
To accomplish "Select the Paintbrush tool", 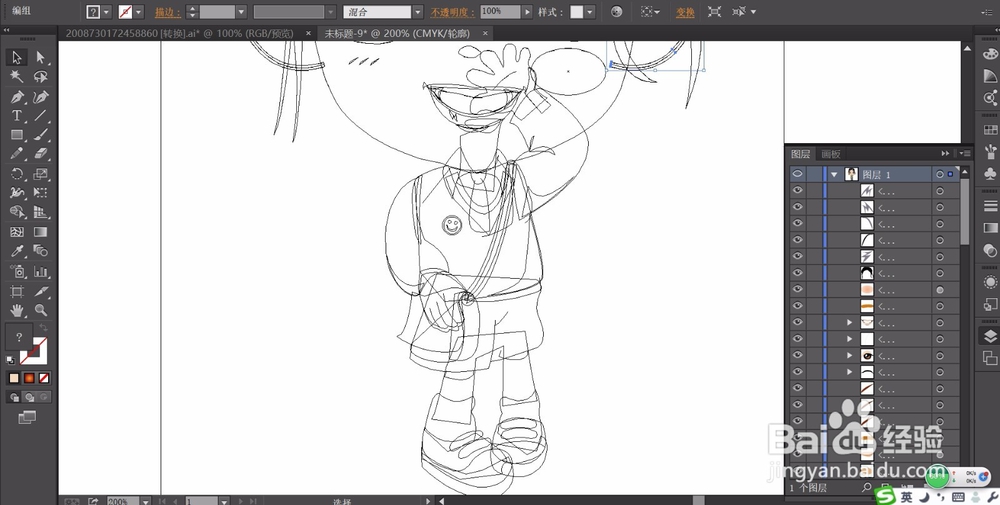I will coord(41,135).
